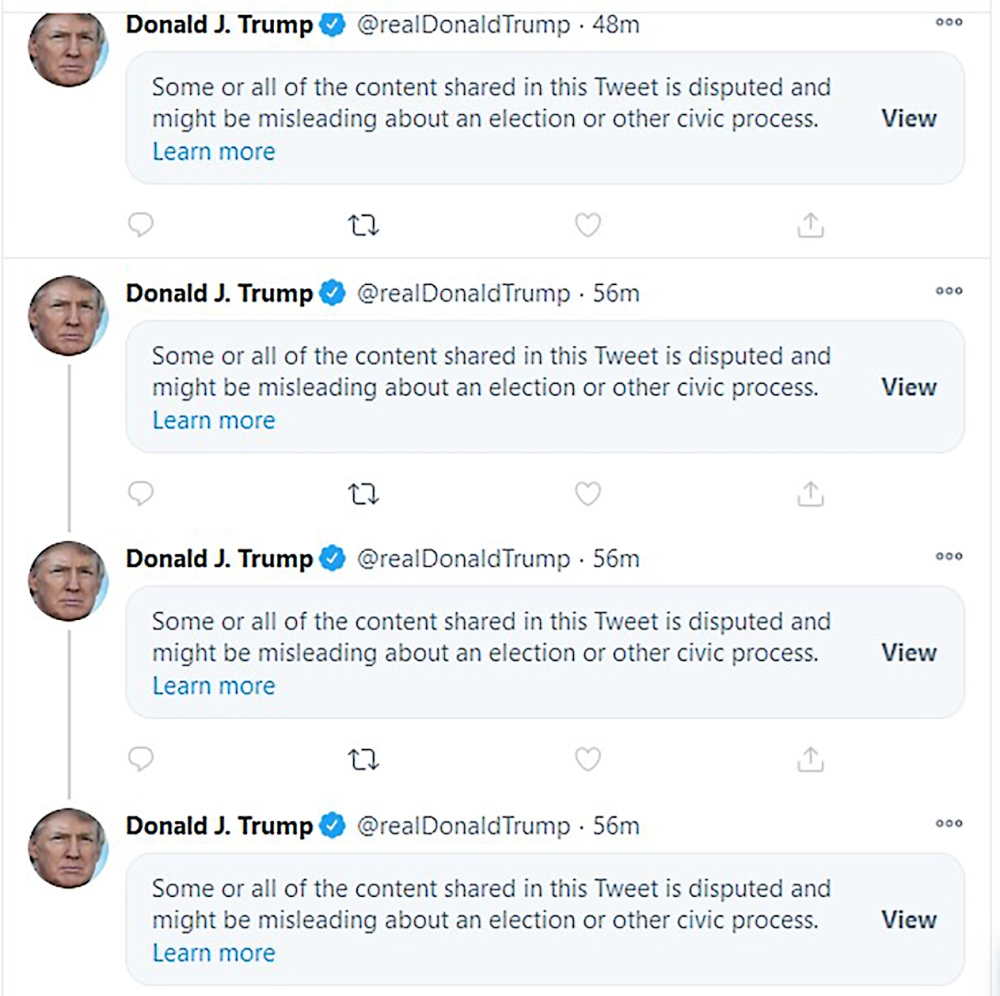Share the first tweet via upload icon
The height and width of the screenshot is (996, 1000).
(810, 225)
